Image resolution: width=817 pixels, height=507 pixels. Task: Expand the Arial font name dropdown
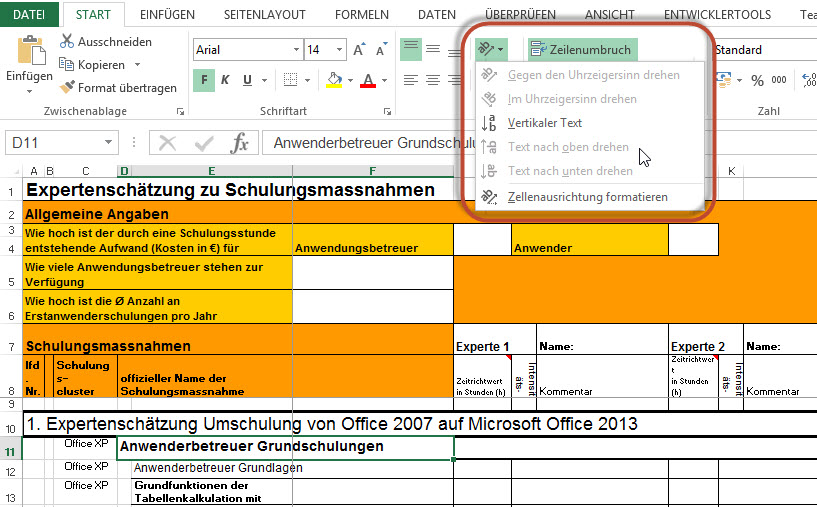(x=295, y=50)
